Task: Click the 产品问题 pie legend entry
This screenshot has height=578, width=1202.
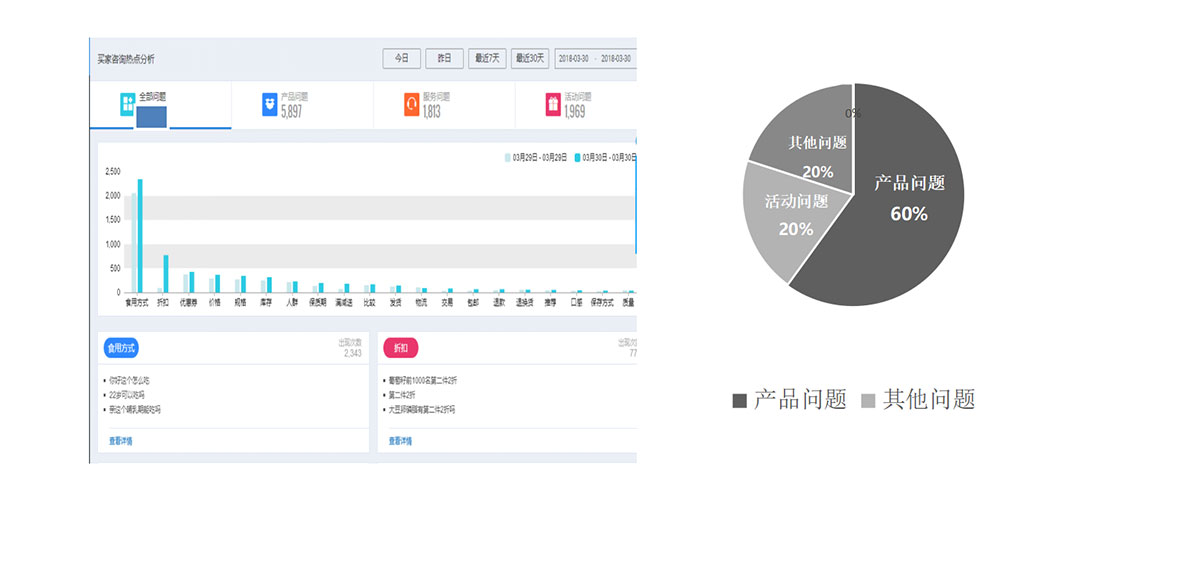Action: pyautogui.click(x=790, y=400)
